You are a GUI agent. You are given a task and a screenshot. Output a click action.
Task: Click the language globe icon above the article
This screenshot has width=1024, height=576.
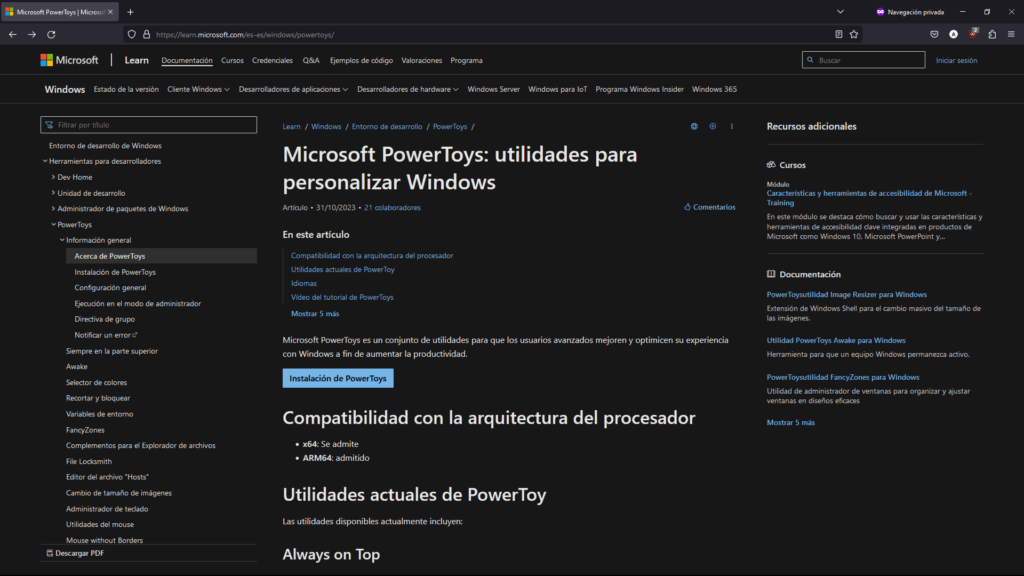694,127
